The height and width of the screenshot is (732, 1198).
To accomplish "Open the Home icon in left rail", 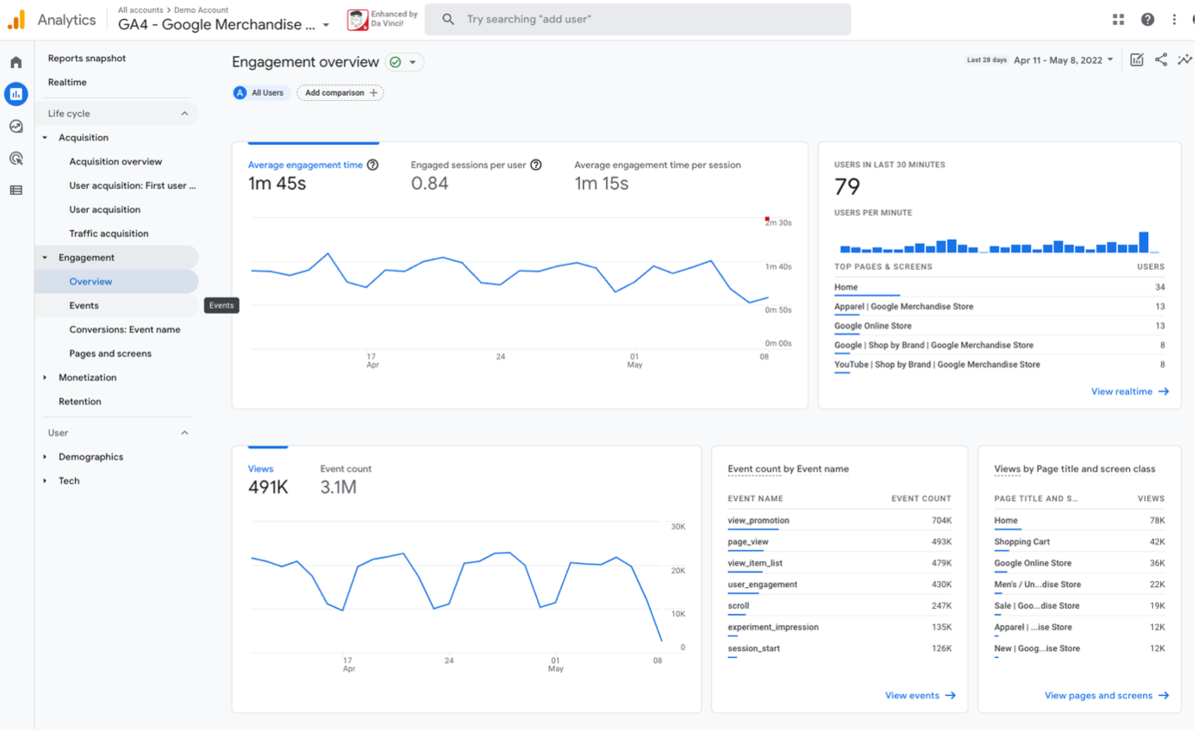I will 16,62.
